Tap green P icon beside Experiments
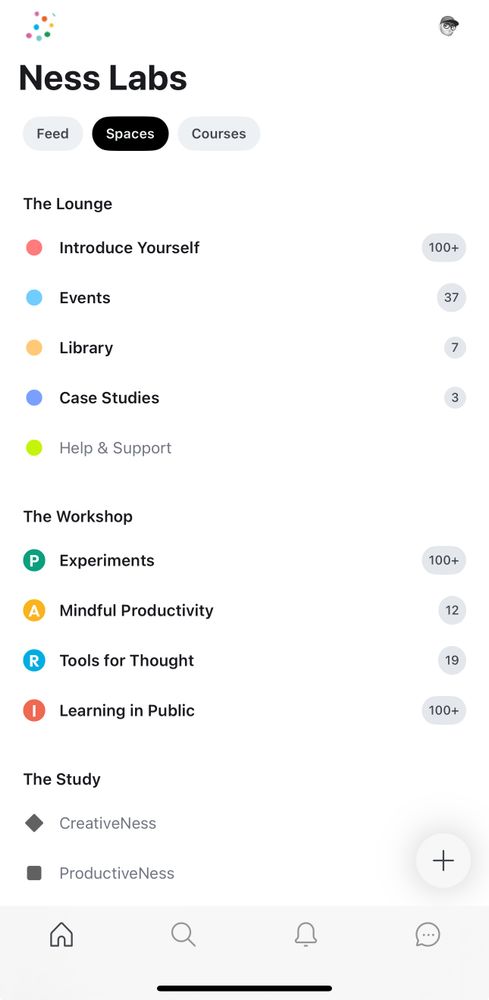The height and width of the screenshot is (1000, 489). pyautogui.click(x=34, y=561)
